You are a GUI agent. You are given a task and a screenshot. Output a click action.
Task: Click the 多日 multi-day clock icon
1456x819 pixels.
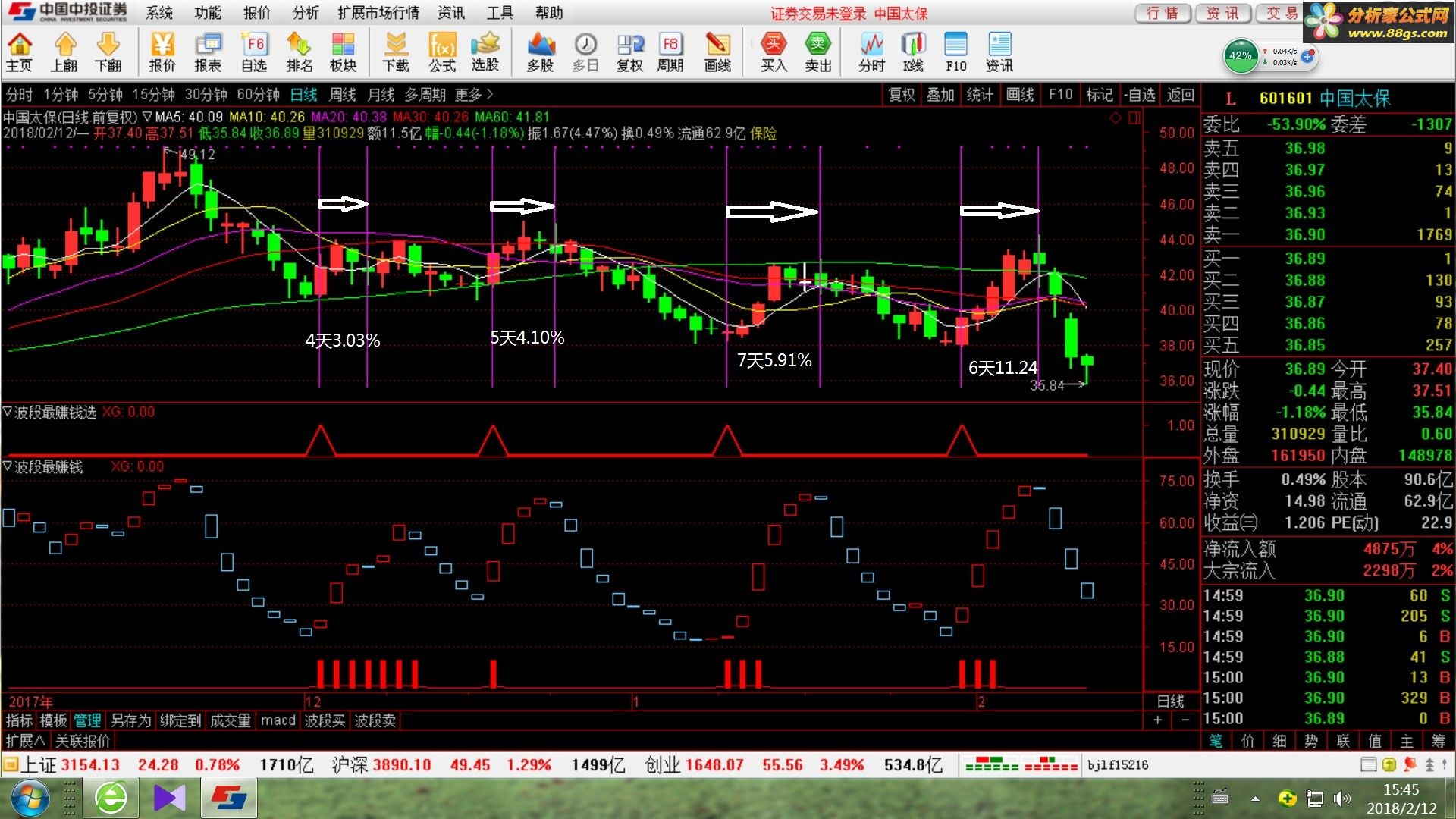click(x=585, y=52)
